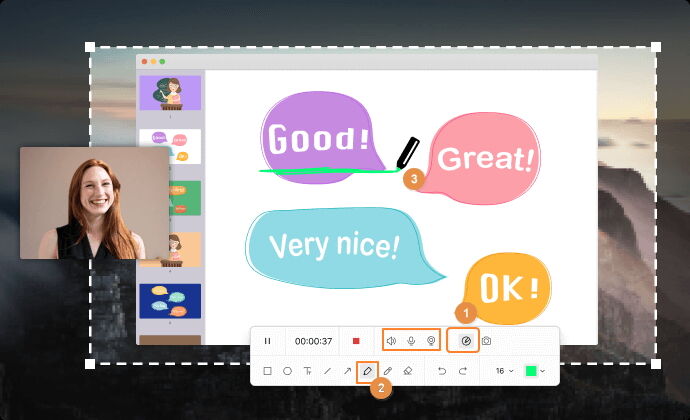Click the recording area's bottom-left corner handle

pyautogui.click(x=90, y=364)
